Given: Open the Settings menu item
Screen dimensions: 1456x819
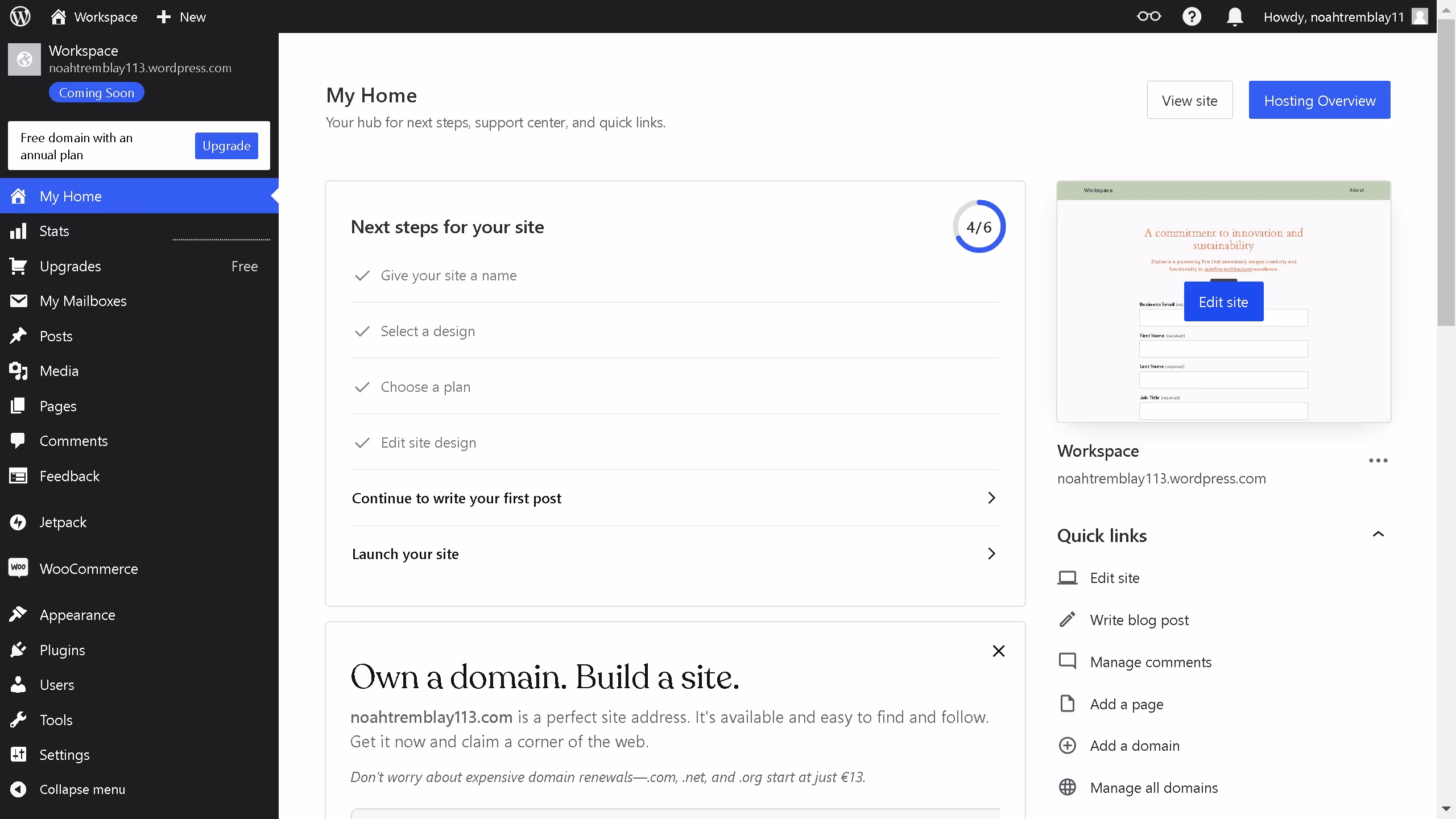Looking at the screenshot, I should pyautogui.click(x=64, y=754).
